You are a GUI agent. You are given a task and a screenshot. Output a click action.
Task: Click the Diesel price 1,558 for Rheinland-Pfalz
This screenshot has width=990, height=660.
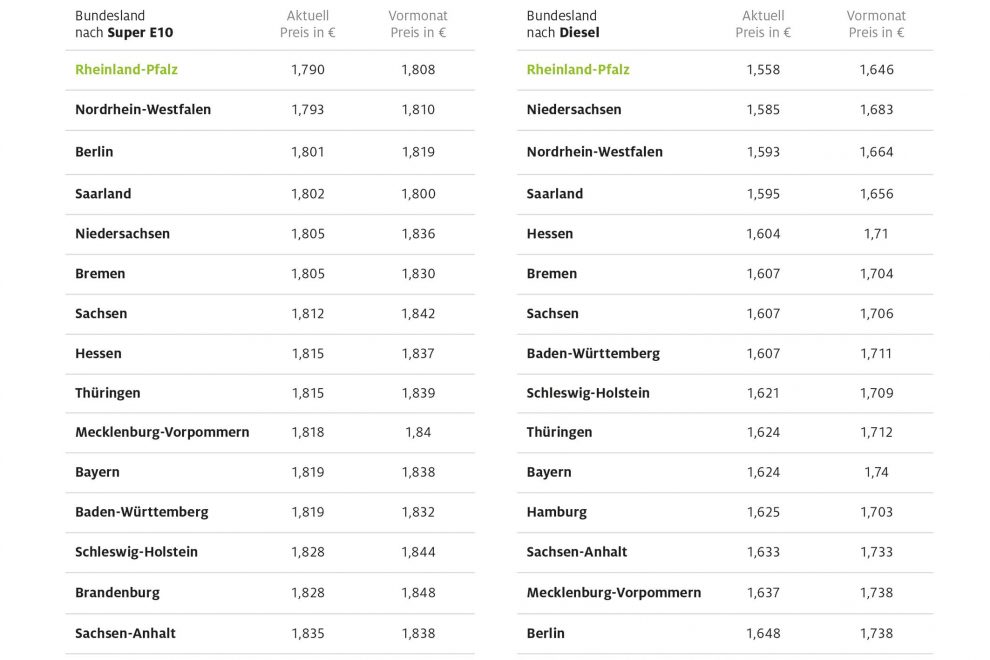(763, 70)
